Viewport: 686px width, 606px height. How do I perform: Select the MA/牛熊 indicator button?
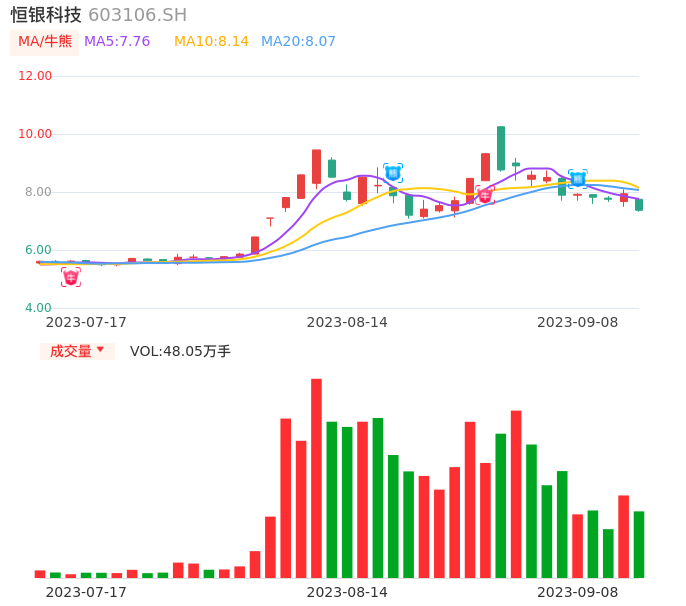point(45,42)
